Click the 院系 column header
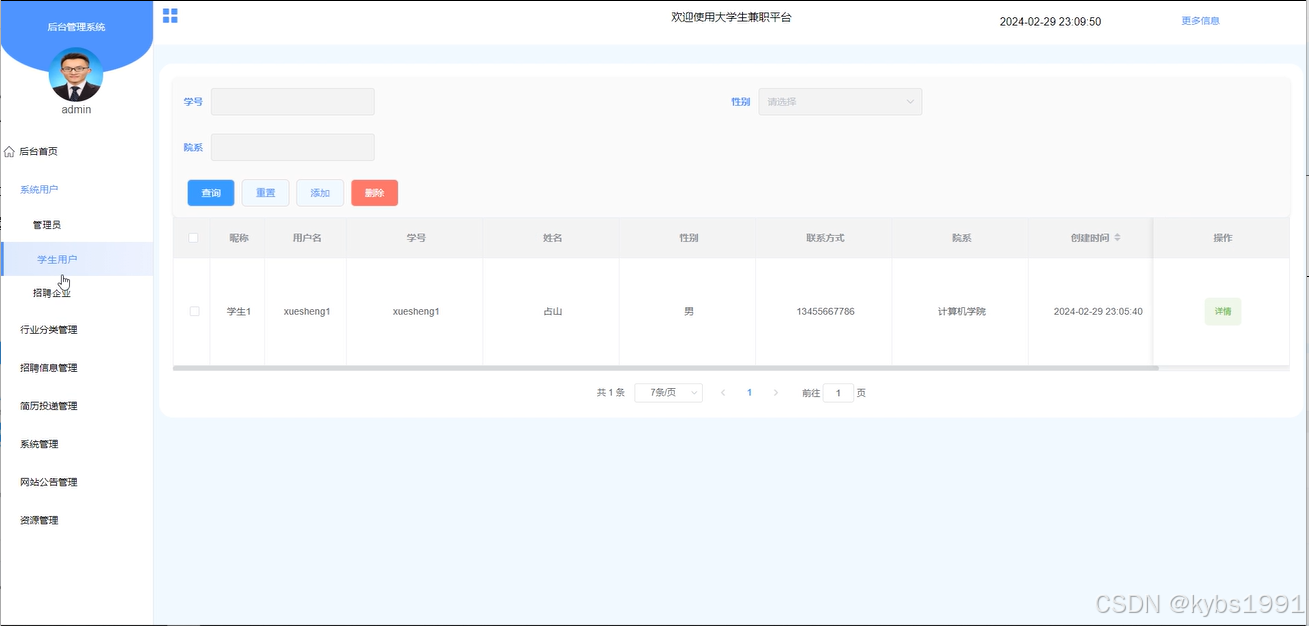This screenshot has width=1309, height=626. coord(961,238)
